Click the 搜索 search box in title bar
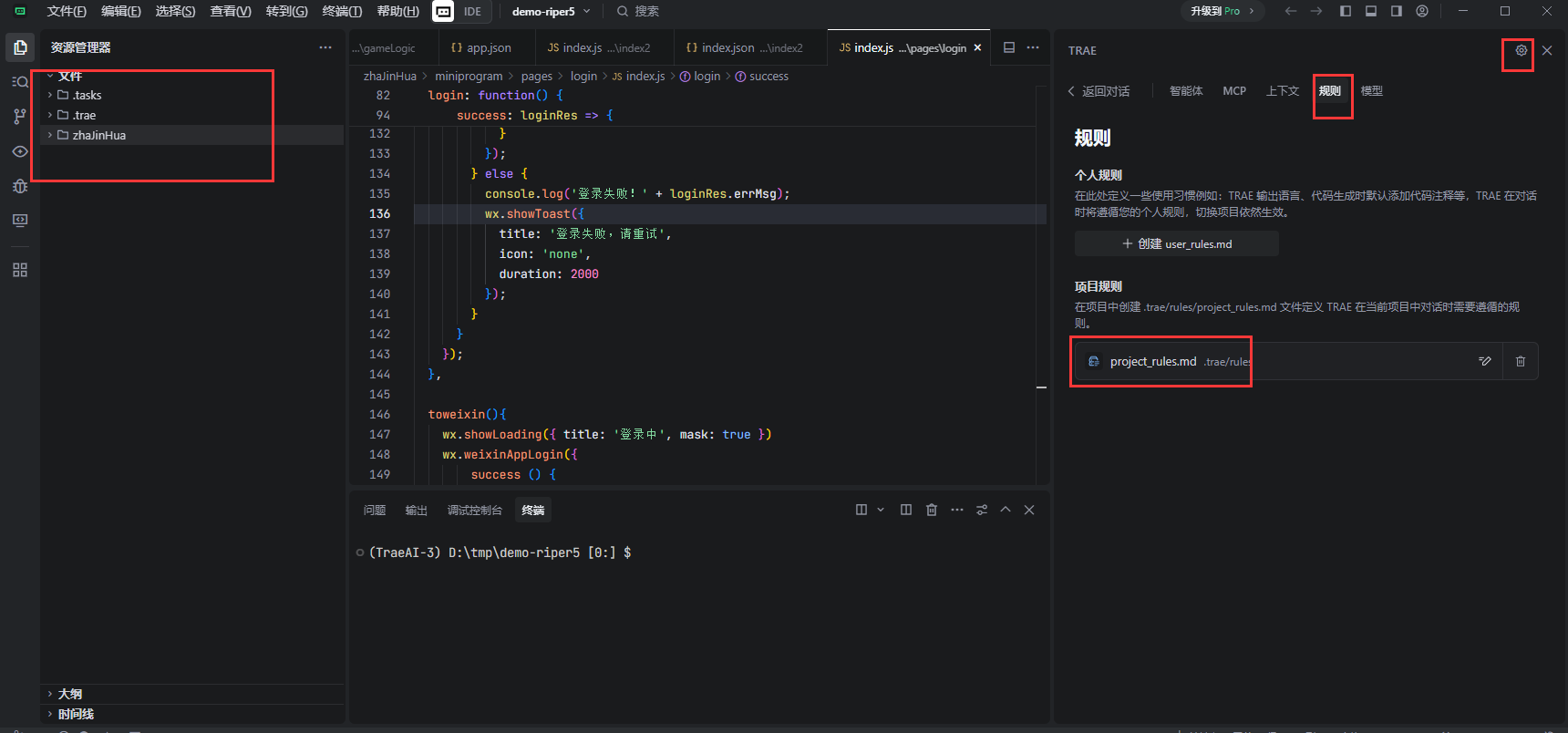This screenshot has width=1568, height=733. tap(637, 11)
